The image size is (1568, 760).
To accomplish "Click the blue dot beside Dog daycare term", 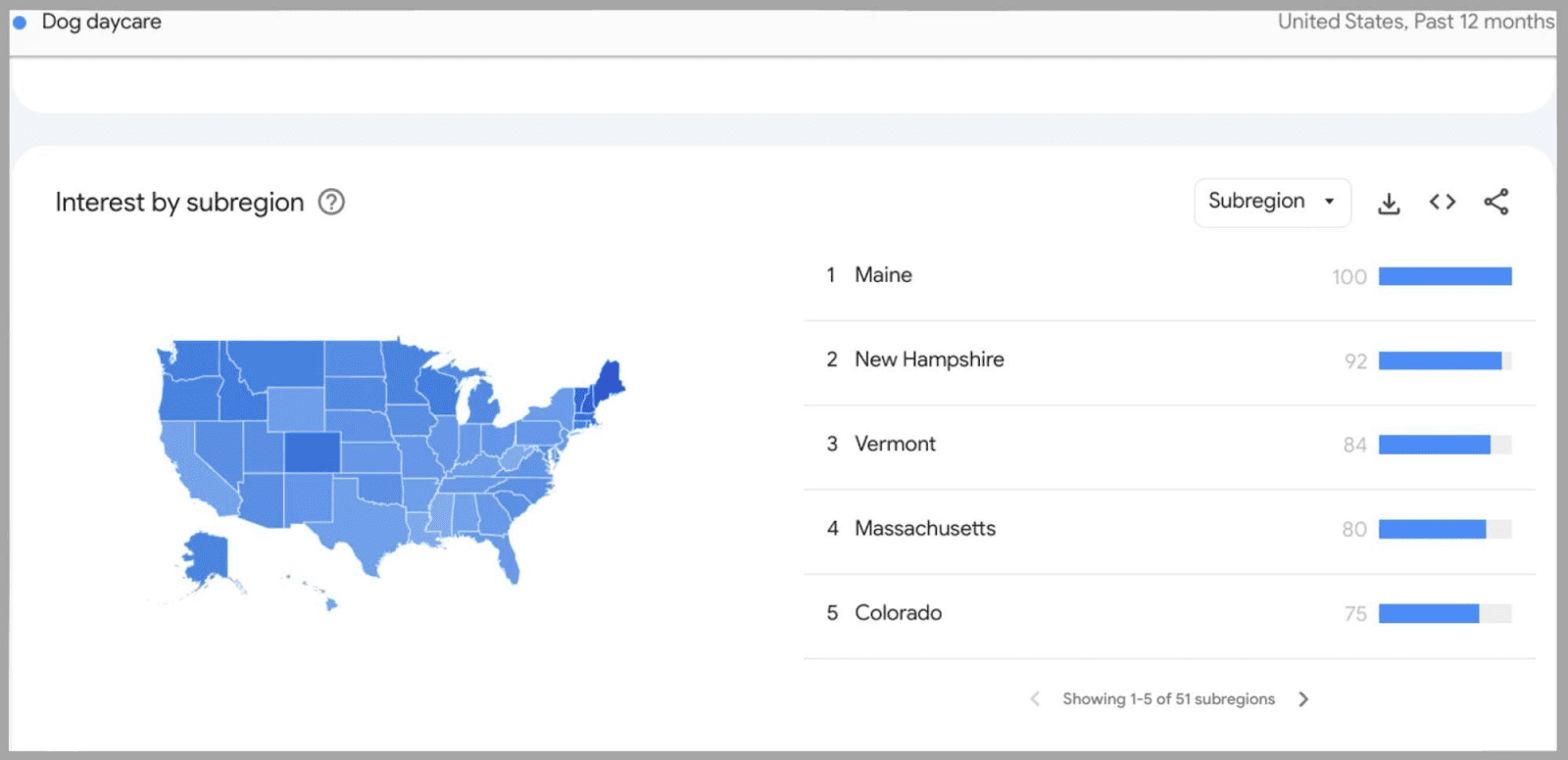I will tap(20, 21).
